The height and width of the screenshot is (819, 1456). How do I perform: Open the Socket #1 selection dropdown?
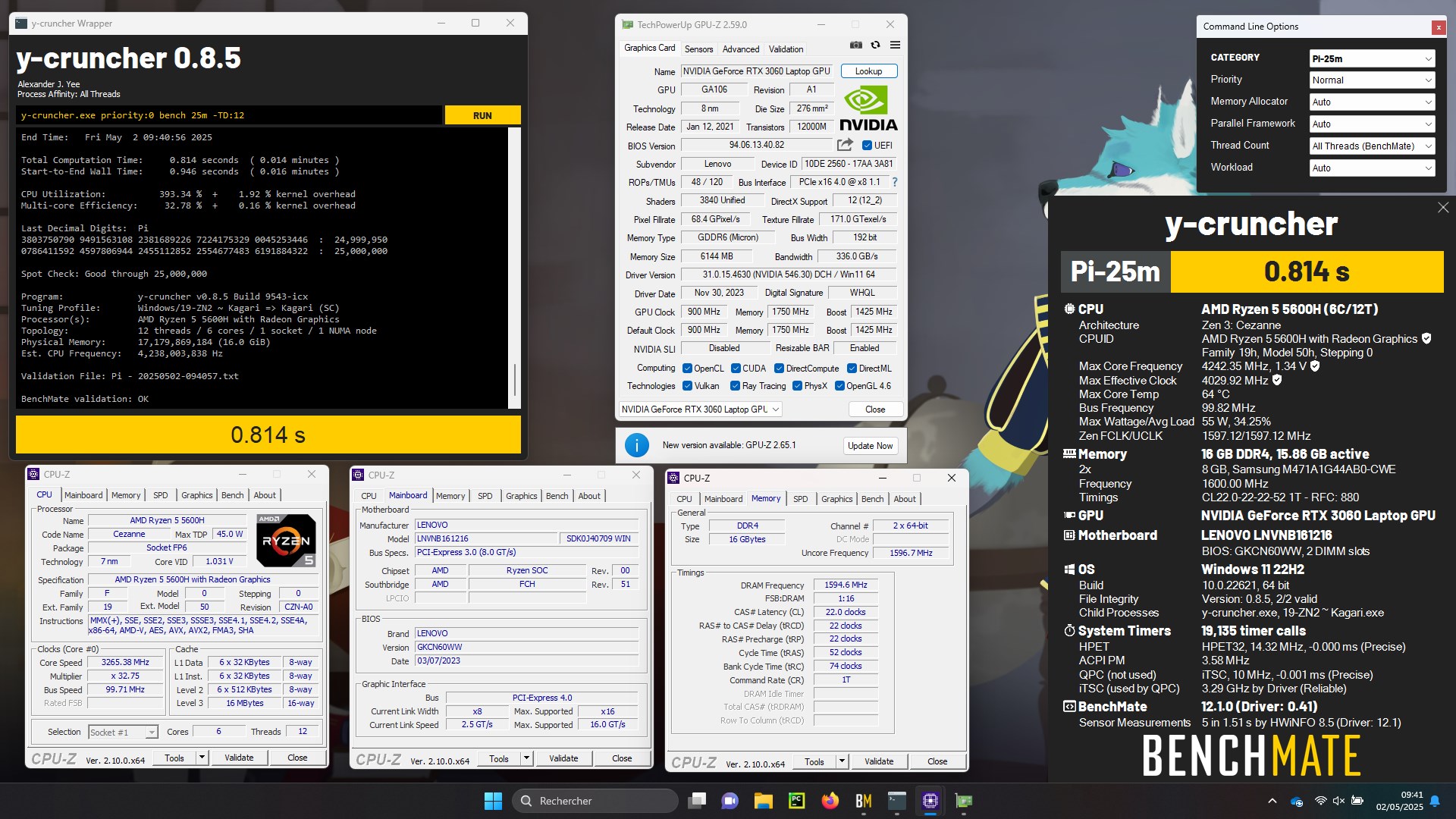pyautogui.click(x=123, y=733)
